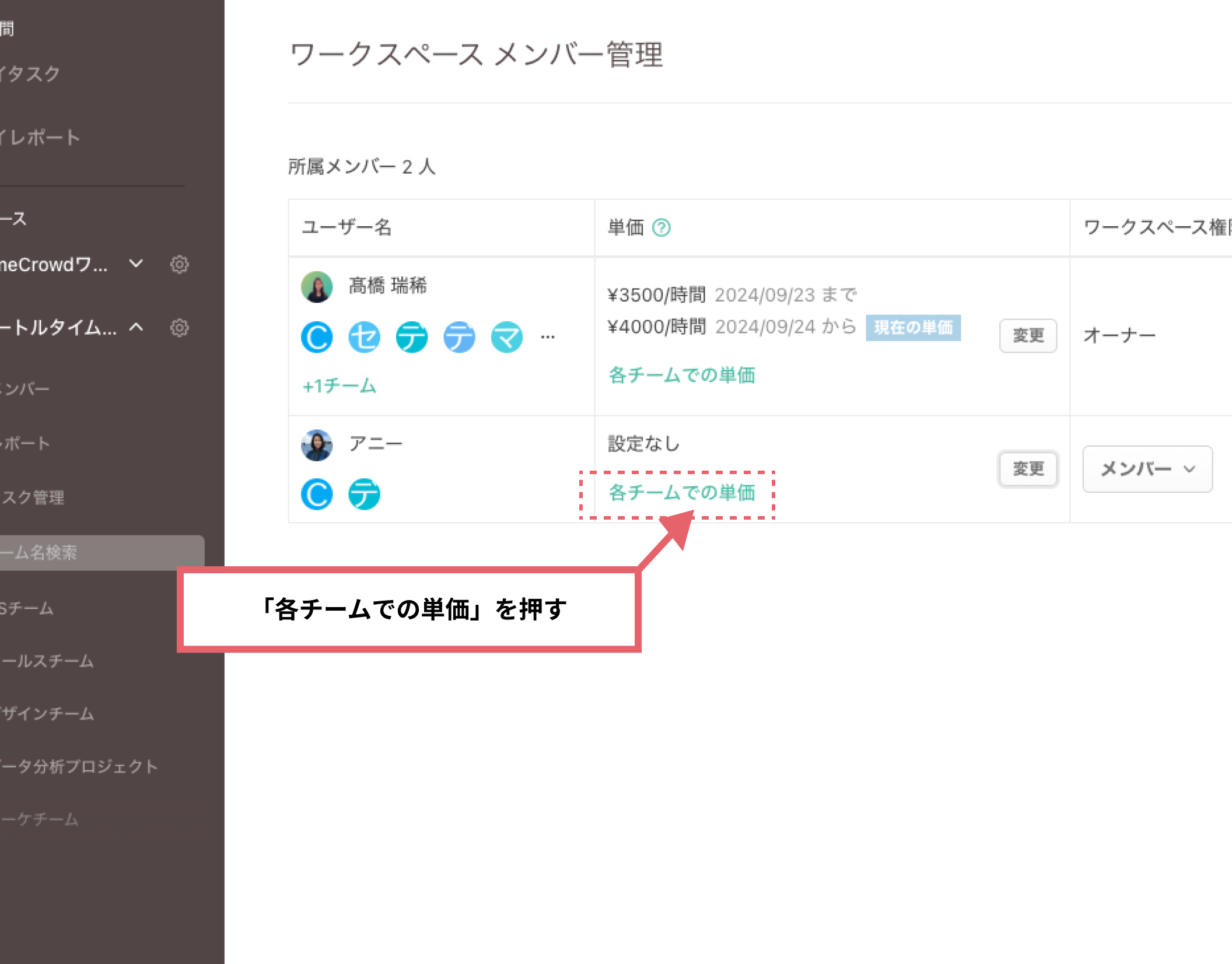Click the セ team icon
This screenshot has width=1232, height=964.
364,337
